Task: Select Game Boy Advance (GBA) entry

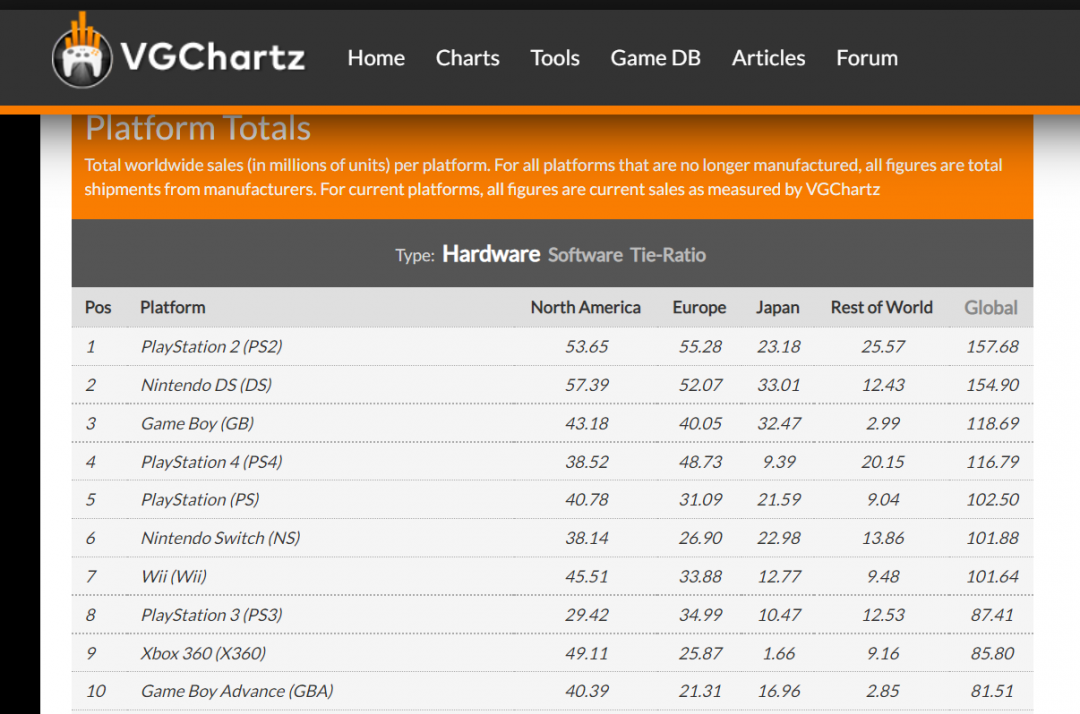Action: click(237, 691)
